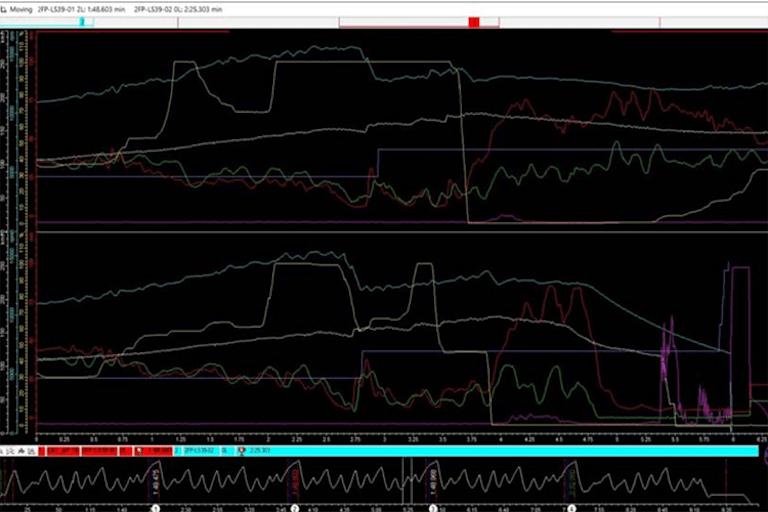Click the time axis ruler below the lower graph
768x512 pixels.
[x=400, y=438]
